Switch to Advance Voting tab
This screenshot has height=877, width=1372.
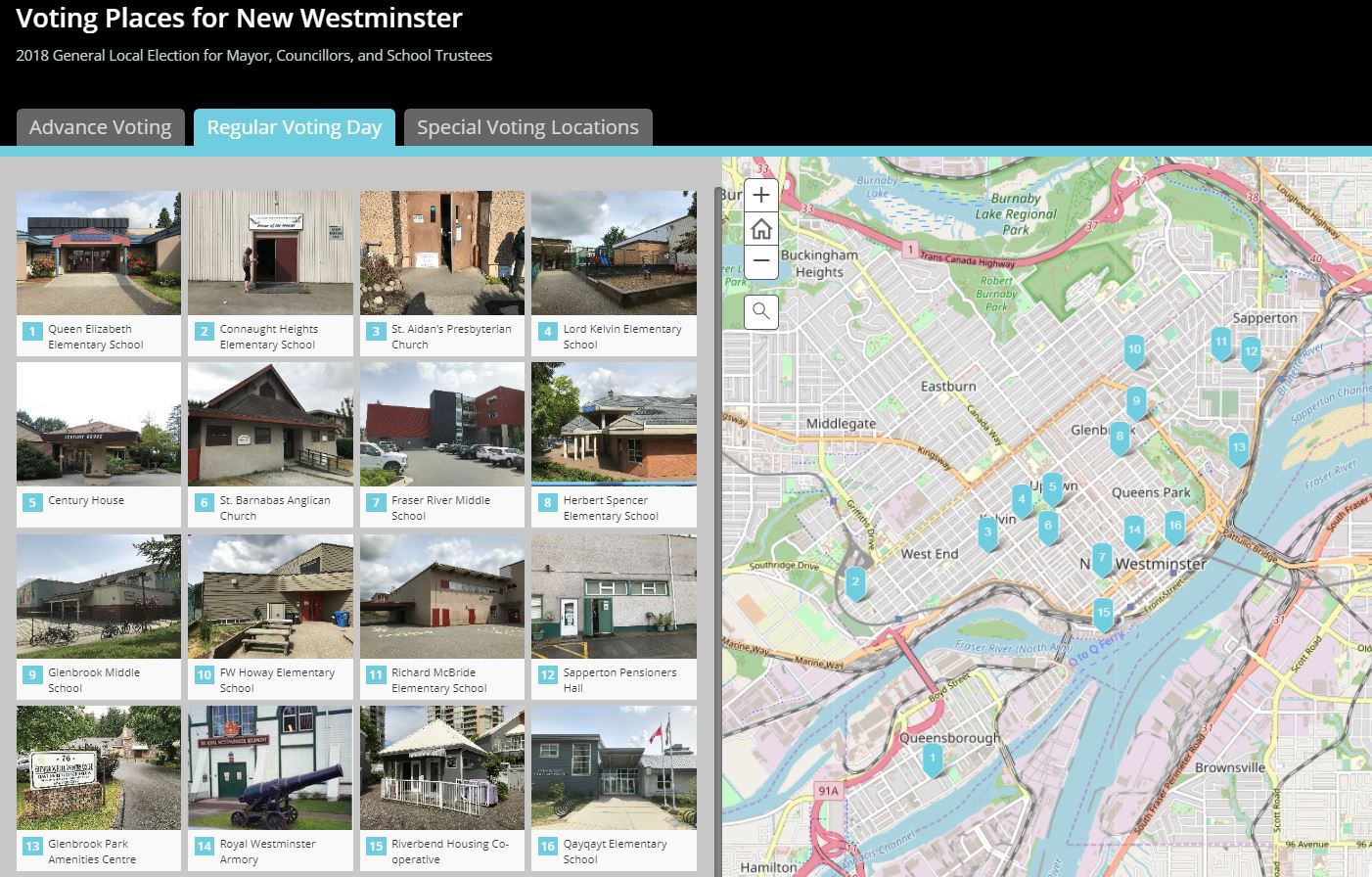pos(100,127)
